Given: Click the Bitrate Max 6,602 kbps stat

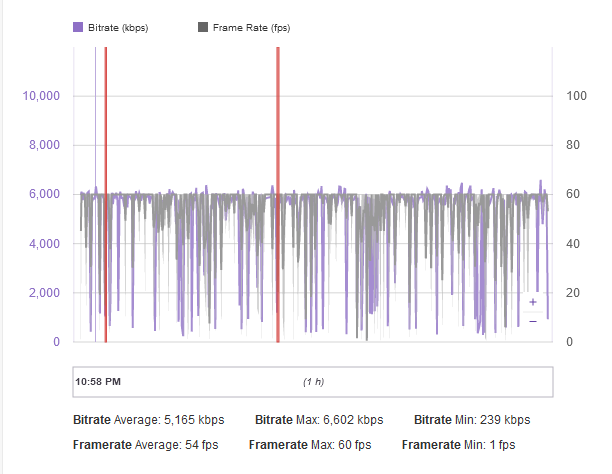Looking at the screenshot, I should click(319, 420).
